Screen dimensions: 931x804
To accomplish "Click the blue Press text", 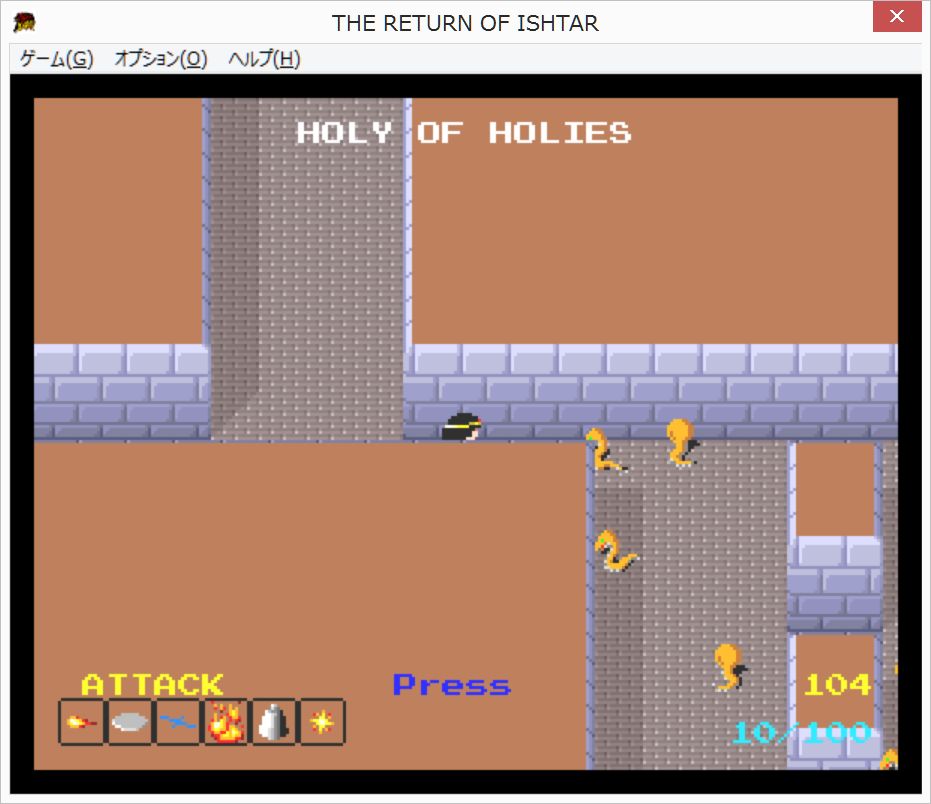I will pyautogui.click(x=451, y=685).
